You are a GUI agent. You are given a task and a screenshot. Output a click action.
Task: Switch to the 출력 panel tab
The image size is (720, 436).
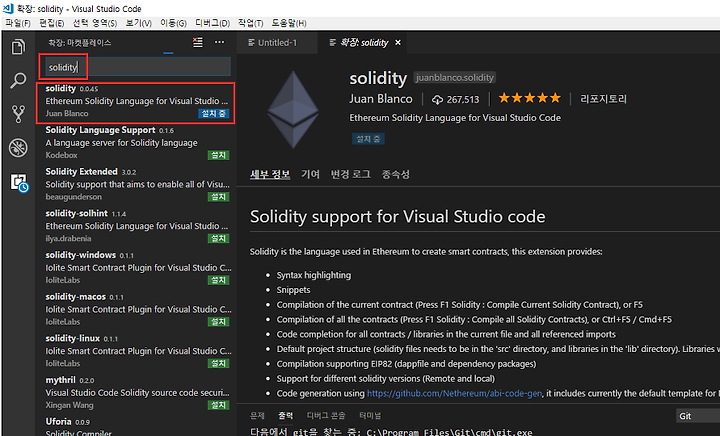click(x=285, y=415)
